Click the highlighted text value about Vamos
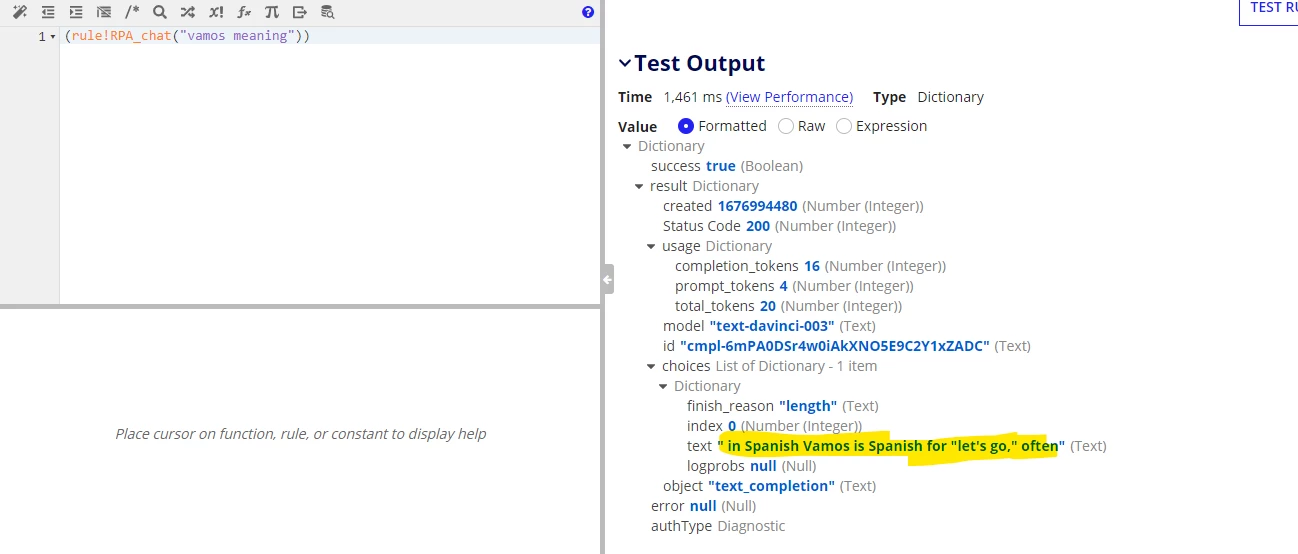 [x=891, y=446]
